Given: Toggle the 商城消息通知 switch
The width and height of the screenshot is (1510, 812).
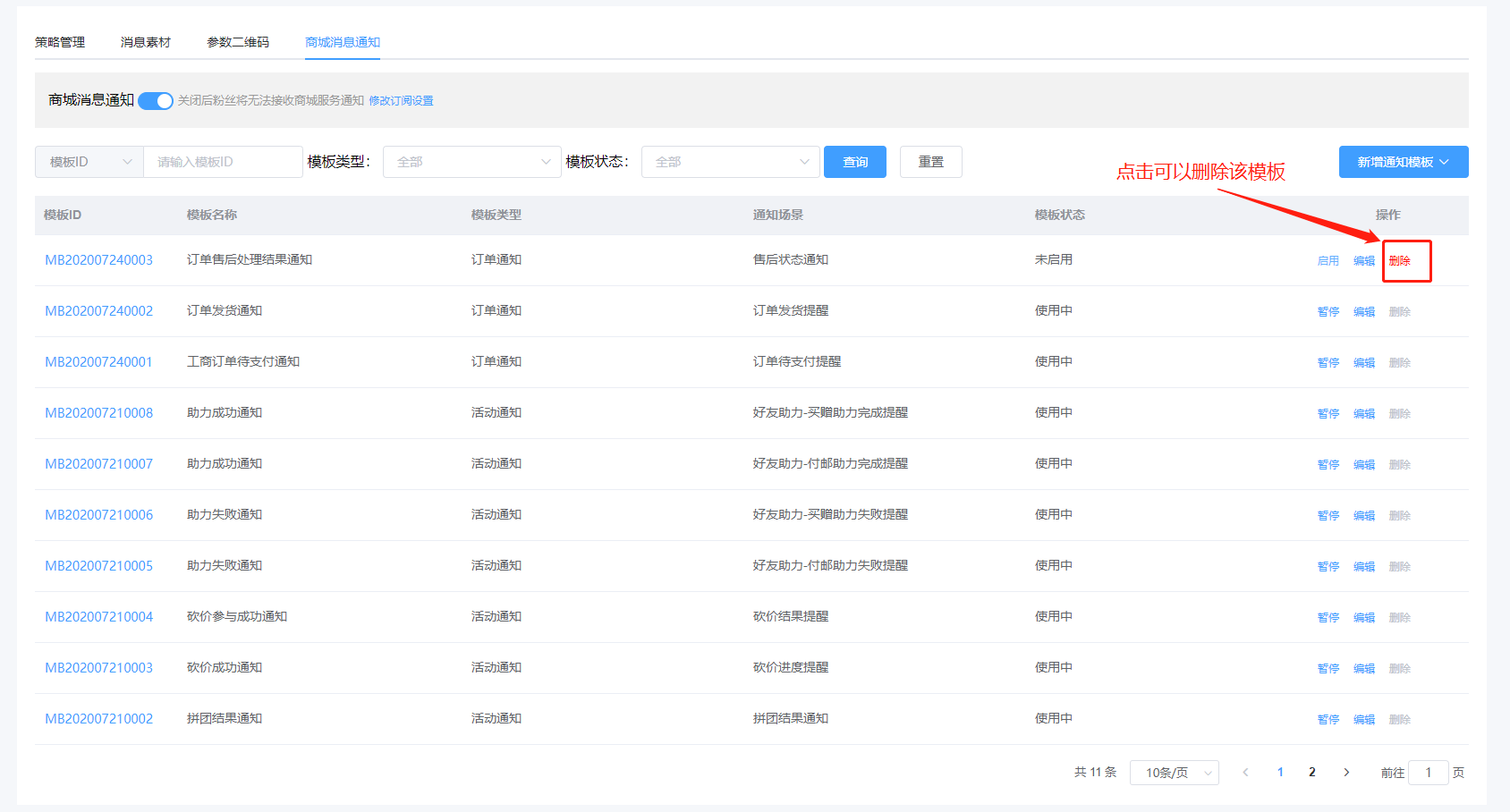Looking at the screenshot, I should pyautogui.click(x=156, y=101).
